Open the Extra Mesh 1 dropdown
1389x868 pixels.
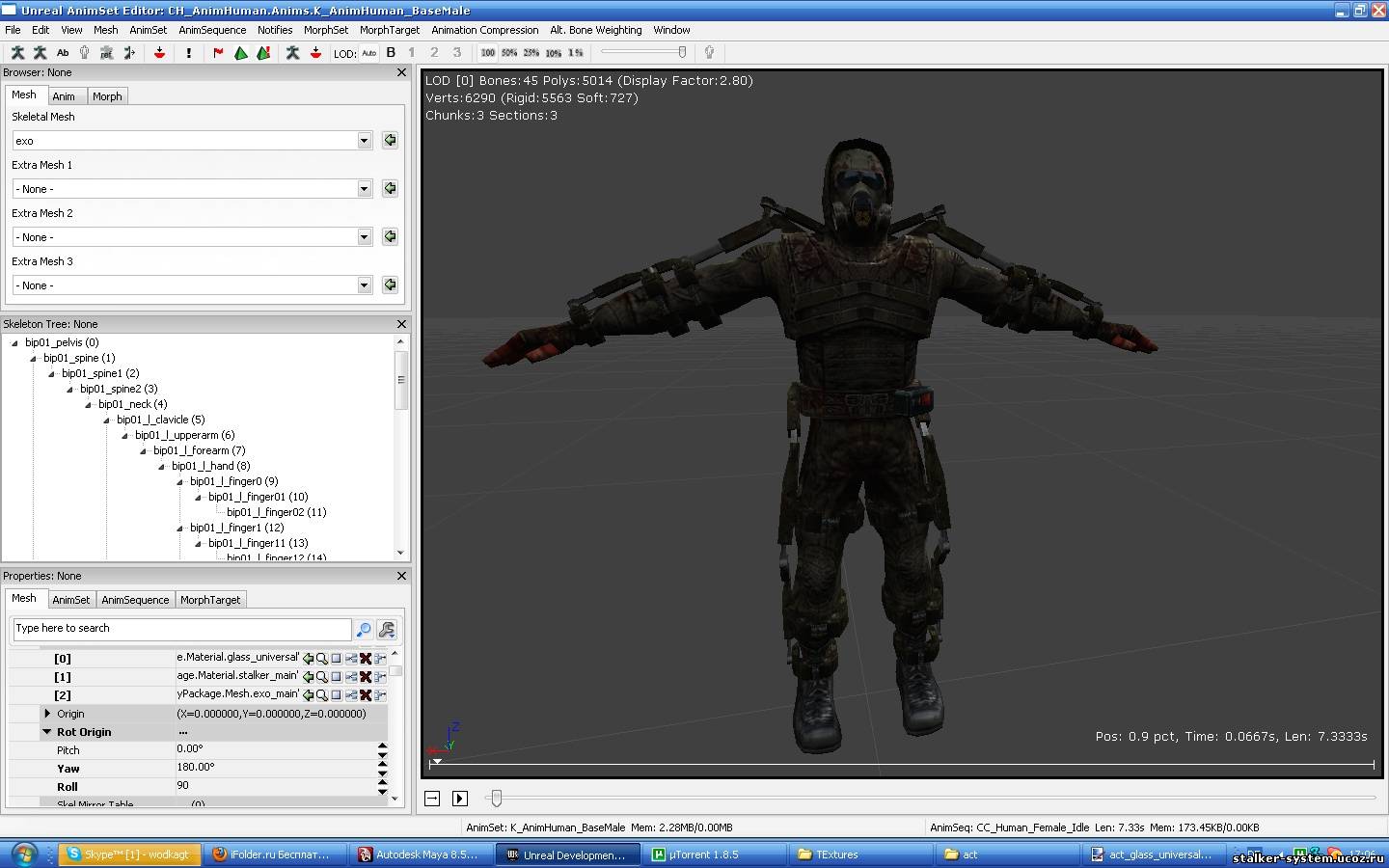point(364,188)
